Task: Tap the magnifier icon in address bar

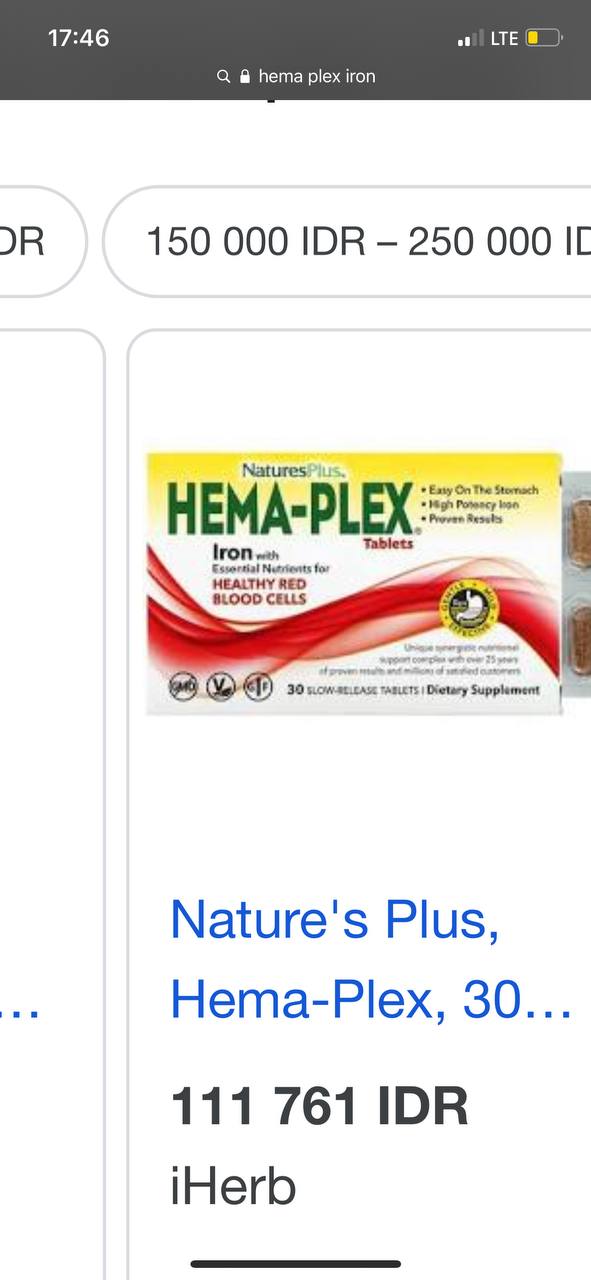Action: pyautogui.click(x=223, y=76)
